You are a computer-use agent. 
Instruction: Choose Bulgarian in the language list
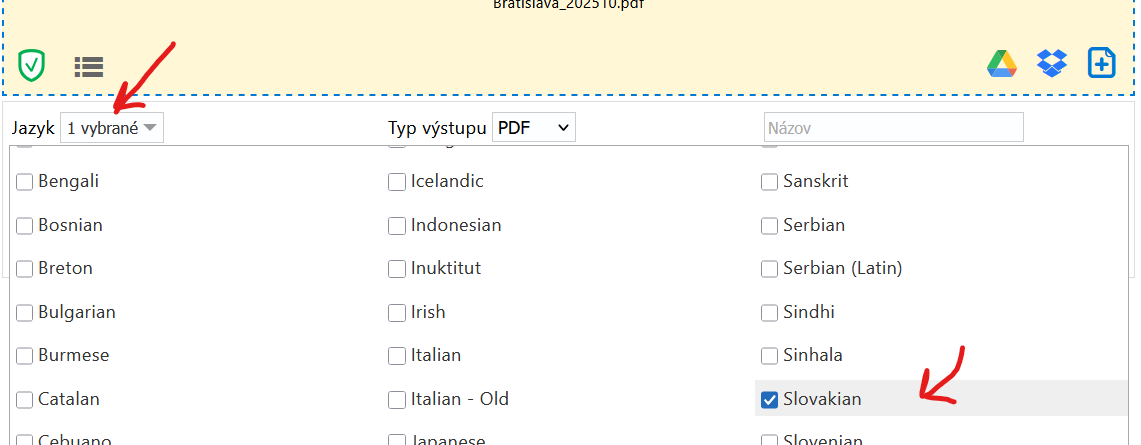[25, 313]
